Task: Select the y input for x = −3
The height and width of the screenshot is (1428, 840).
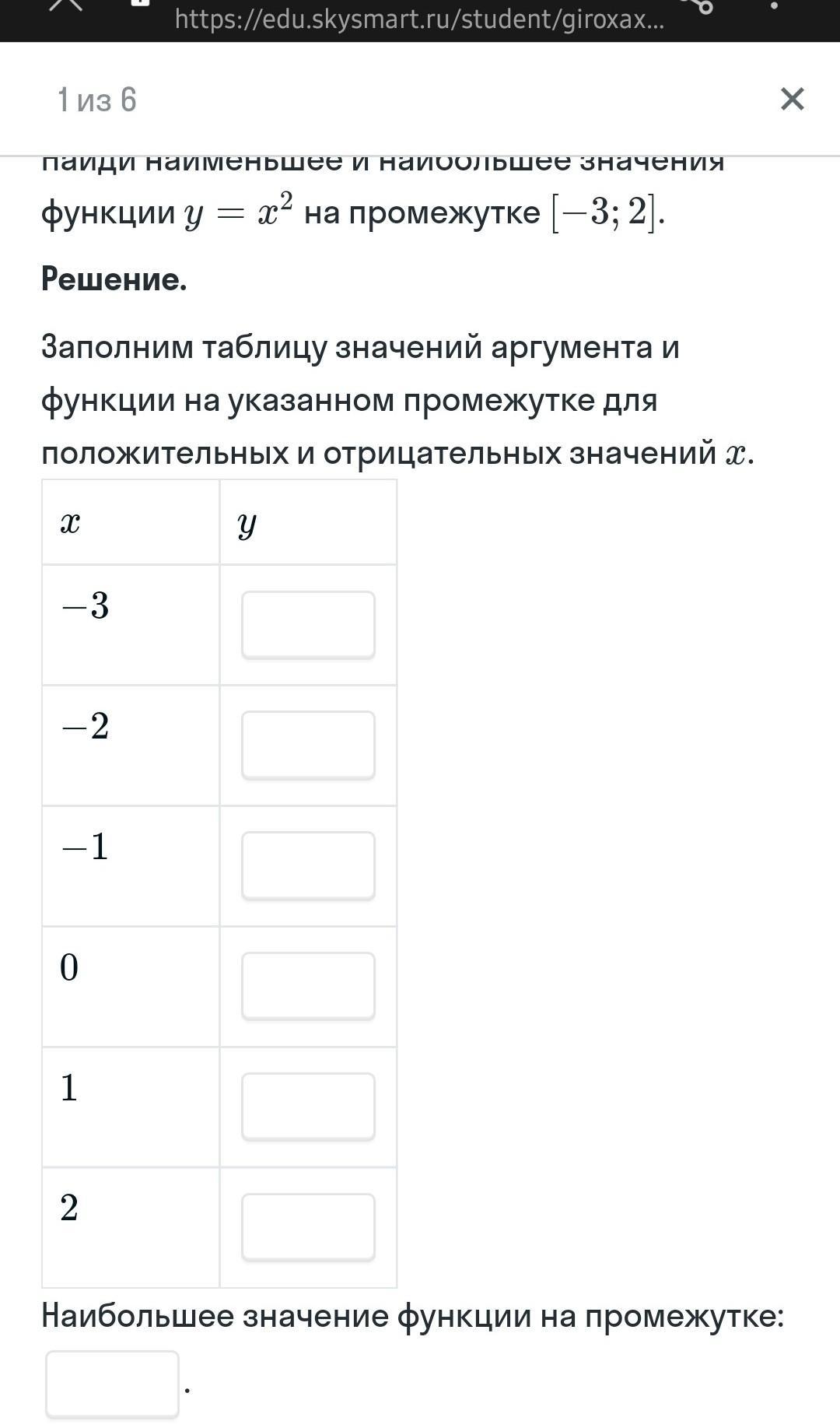Action: (x=308, y=625)
